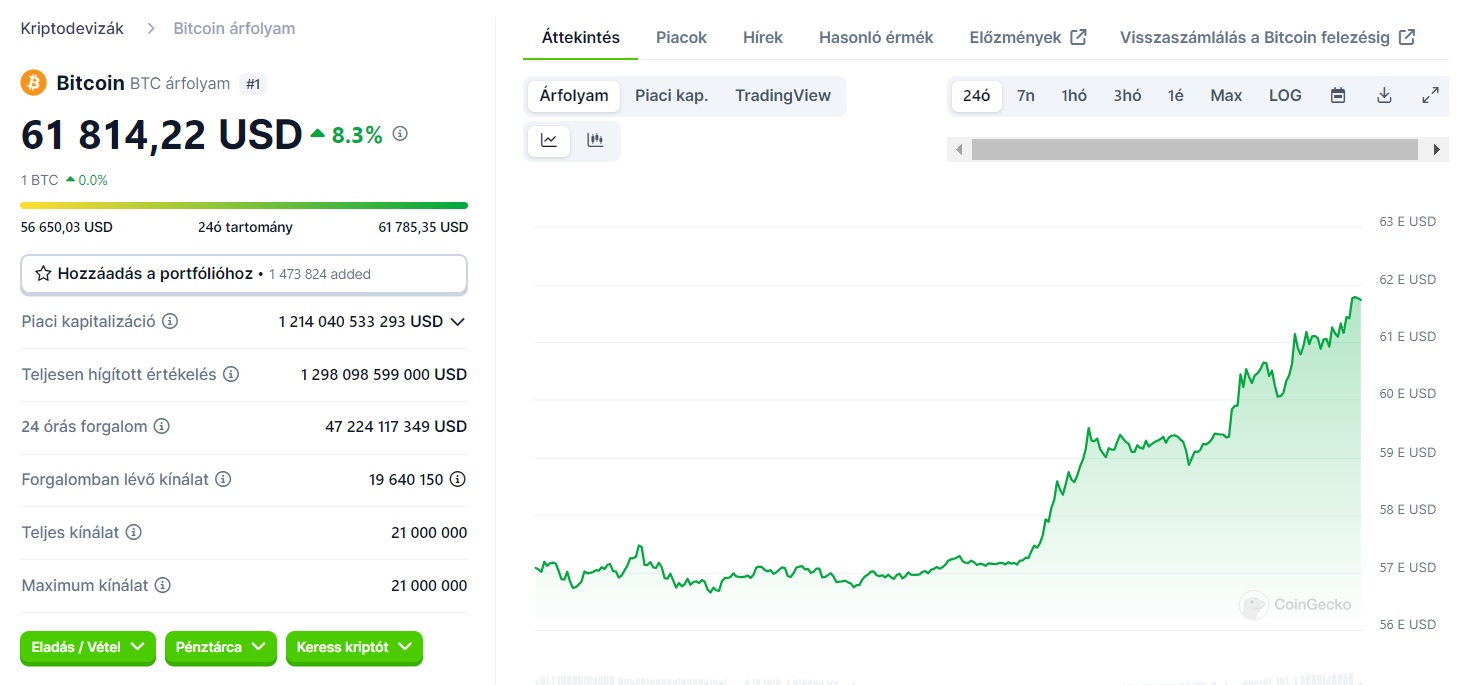Show info for Piaci kapitalizáció
The image size is (1461, 685).
click(x=170, y=322)
